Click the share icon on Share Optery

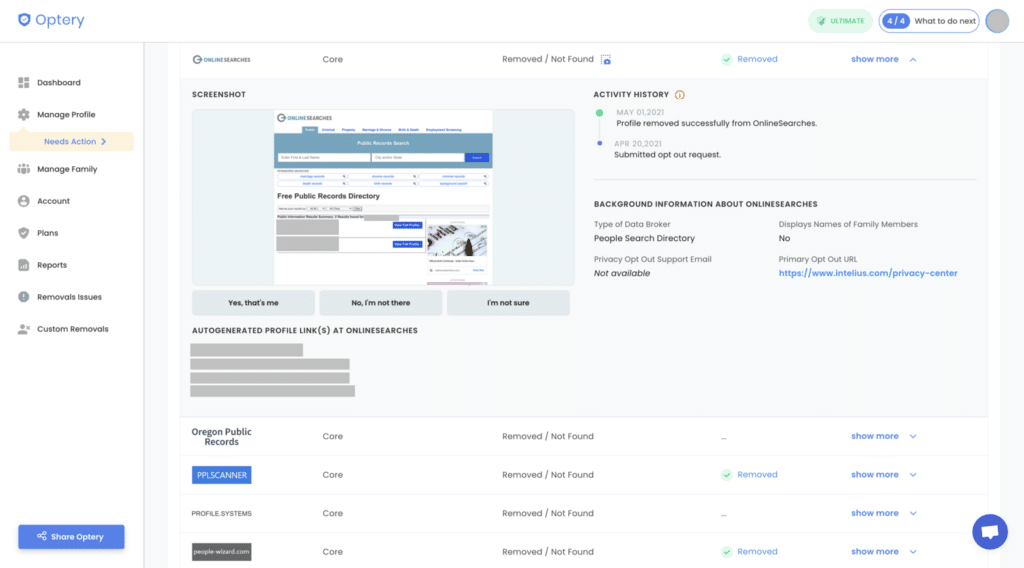pos(42,536)
